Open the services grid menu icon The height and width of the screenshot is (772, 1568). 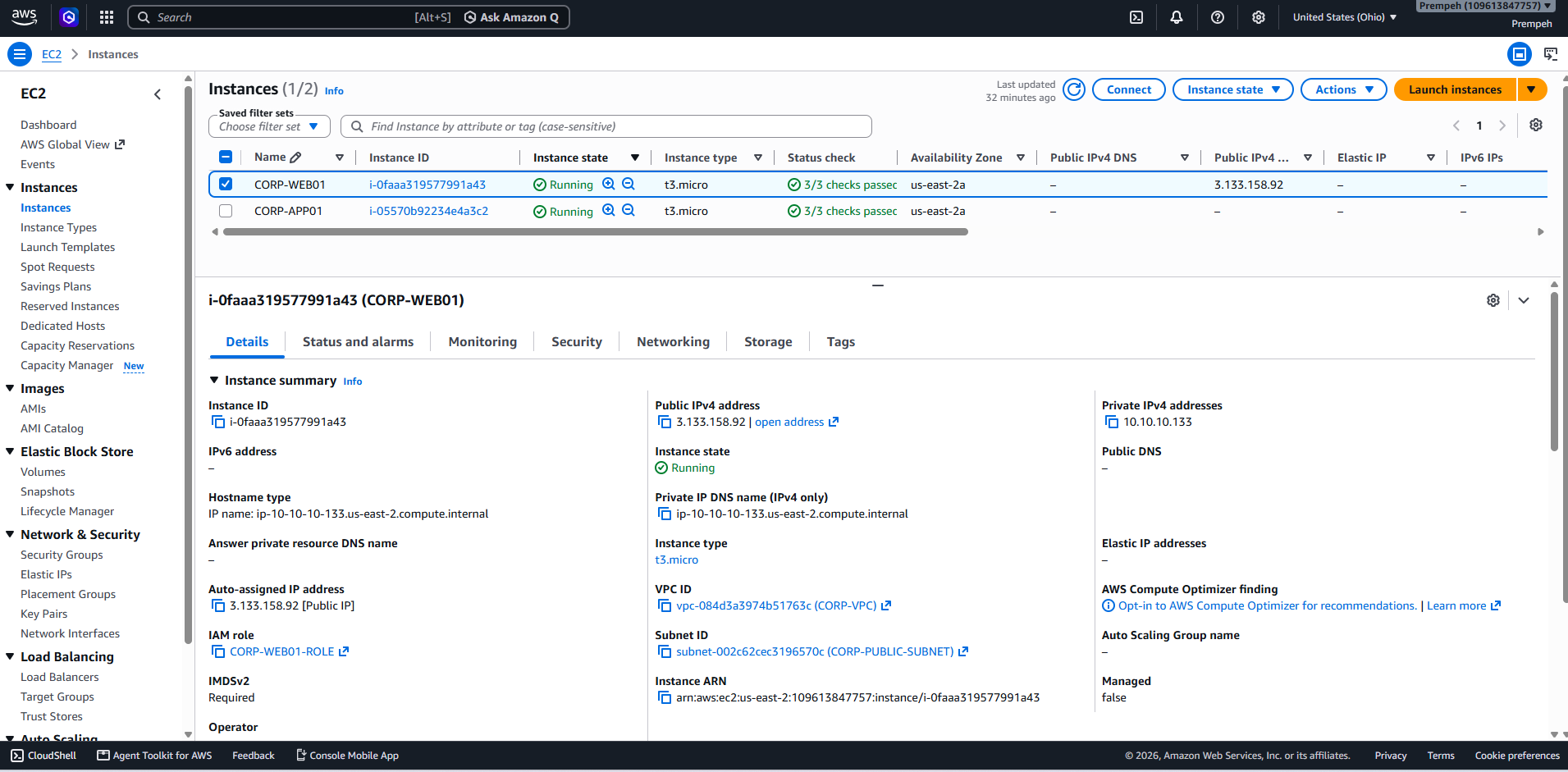107,17
